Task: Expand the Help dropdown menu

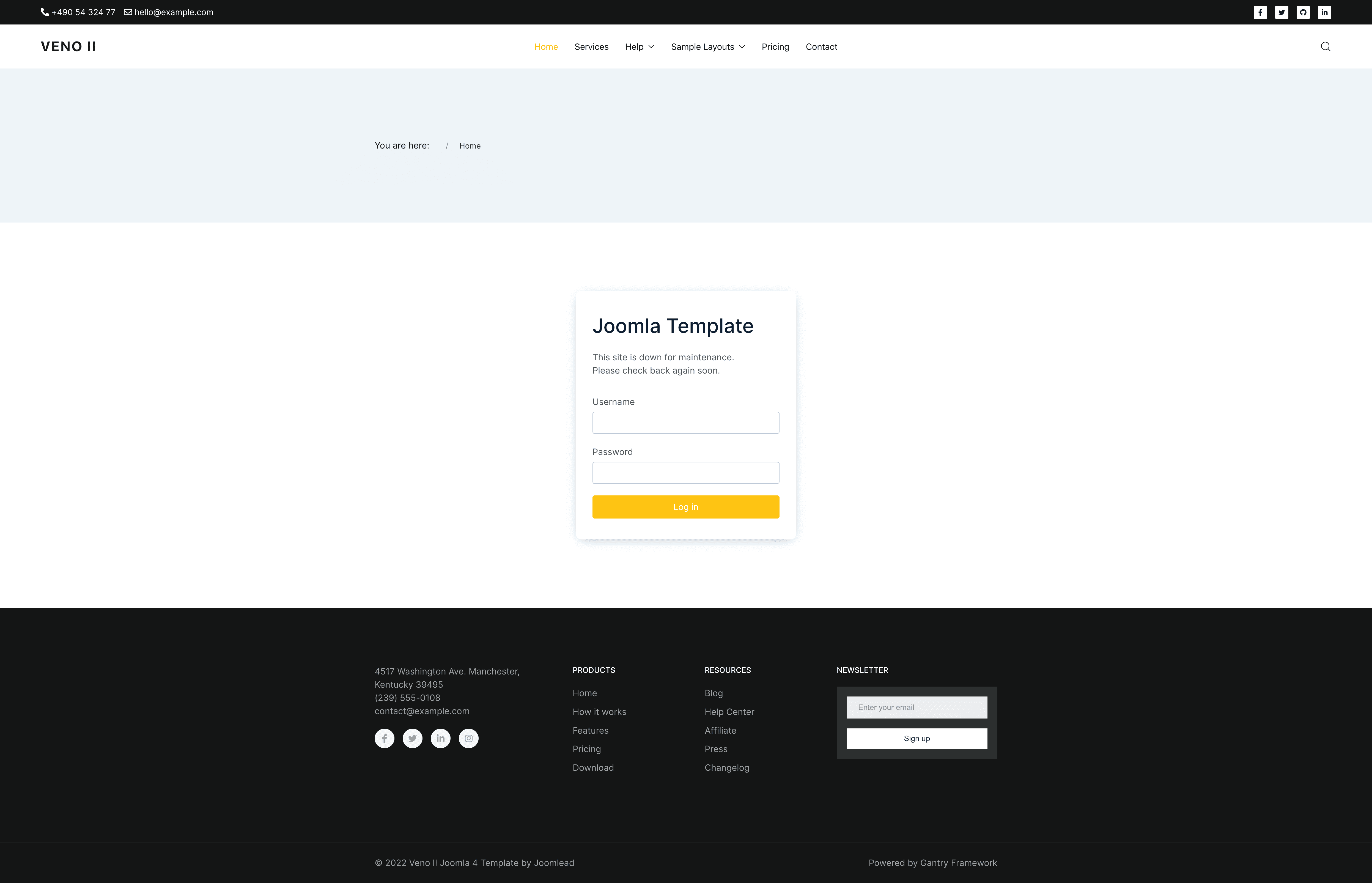Action: click(x=638, y=46)
